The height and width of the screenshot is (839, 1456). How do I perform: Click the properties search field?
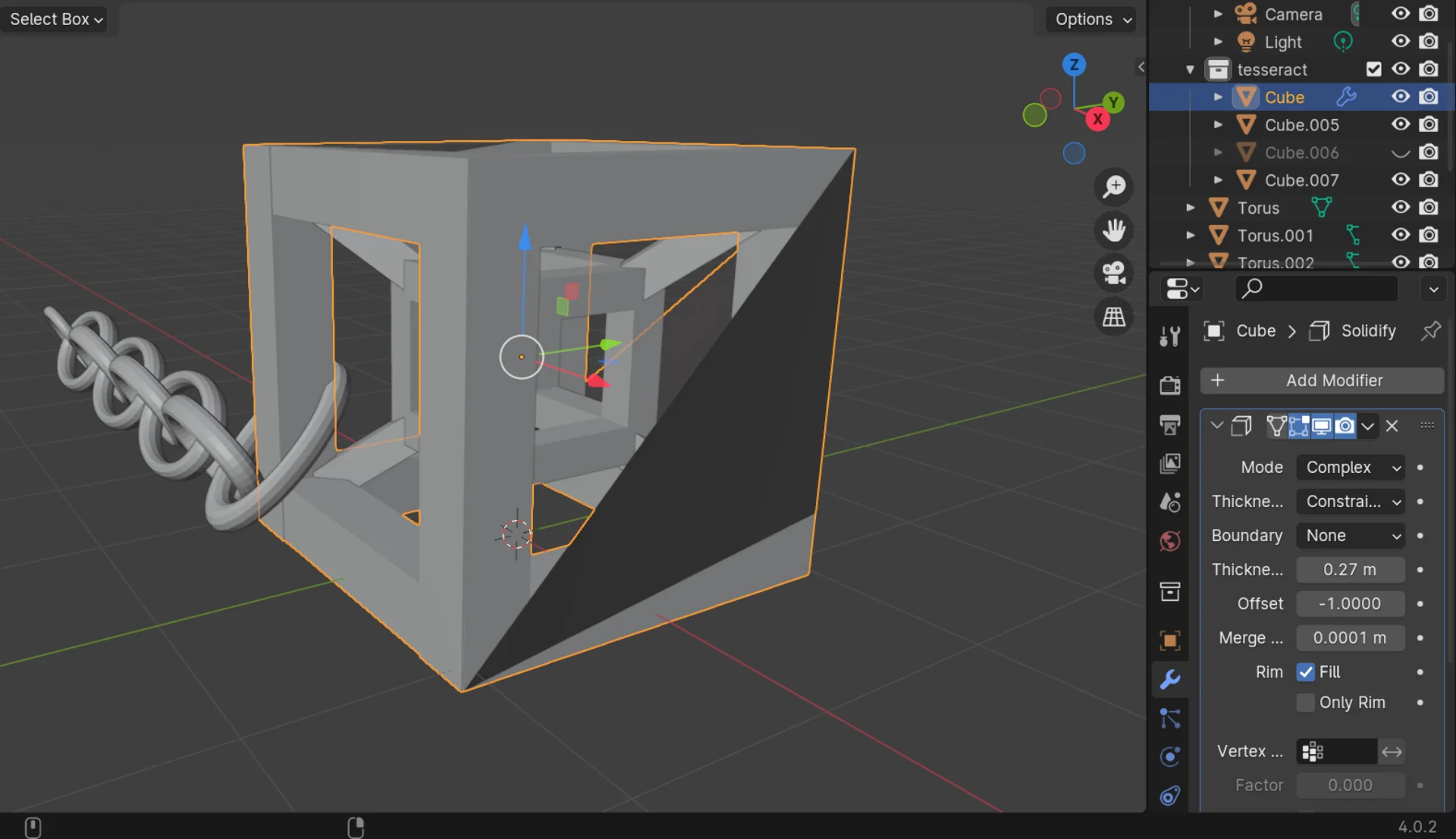point(1319,289)
